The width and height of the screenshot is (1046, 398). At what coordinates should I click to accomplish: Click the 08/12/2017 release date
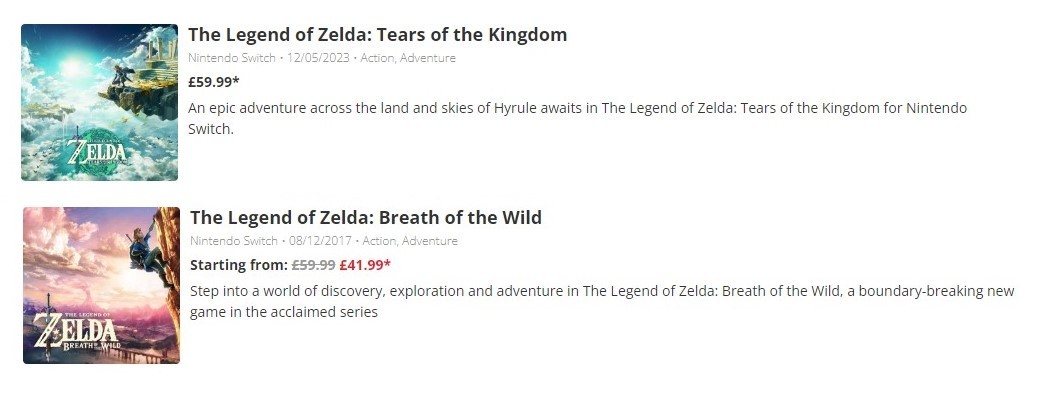point(320,241)
